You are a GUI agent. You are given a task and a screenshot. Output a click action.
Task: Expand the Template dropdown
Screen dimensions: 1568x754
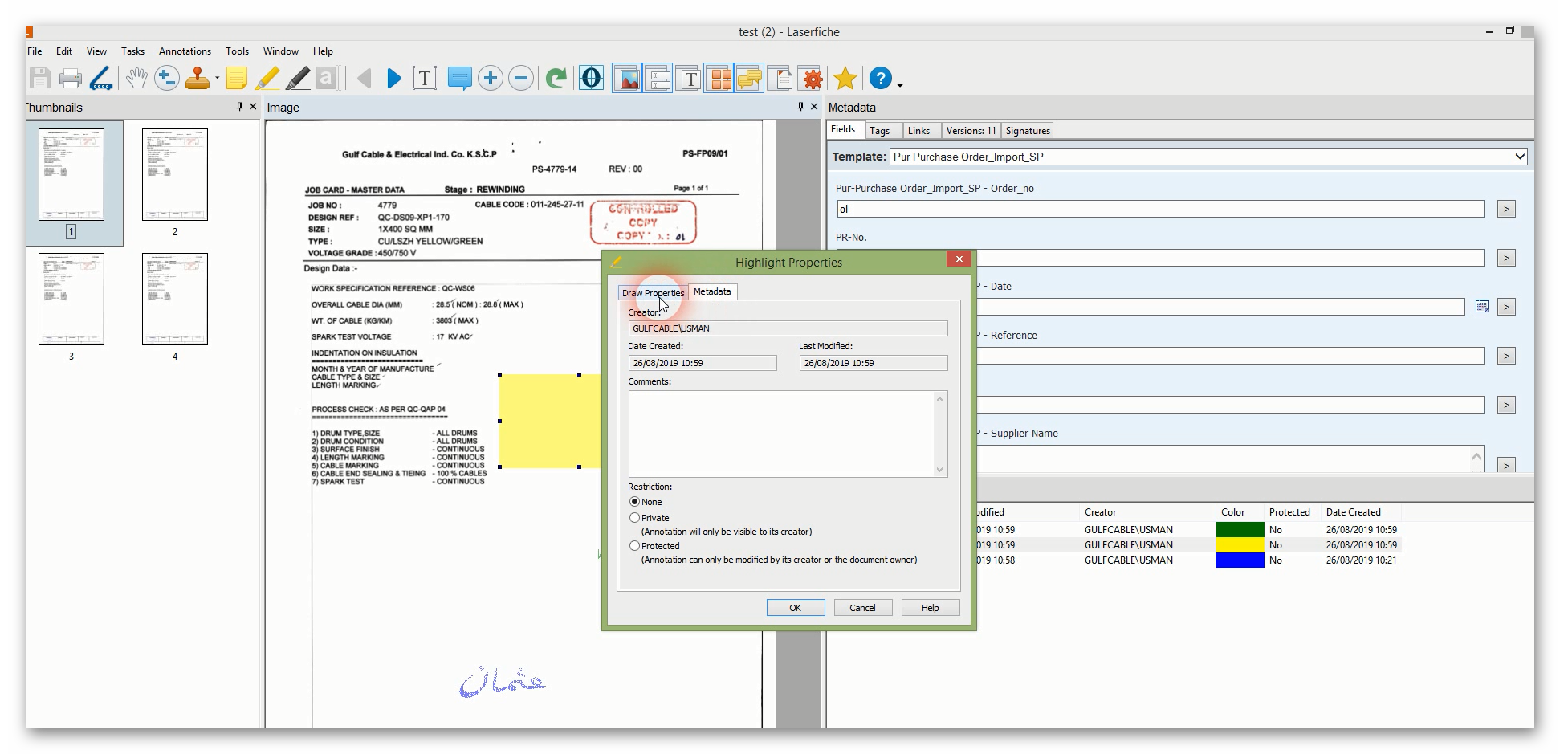[x=1519, y=157]
